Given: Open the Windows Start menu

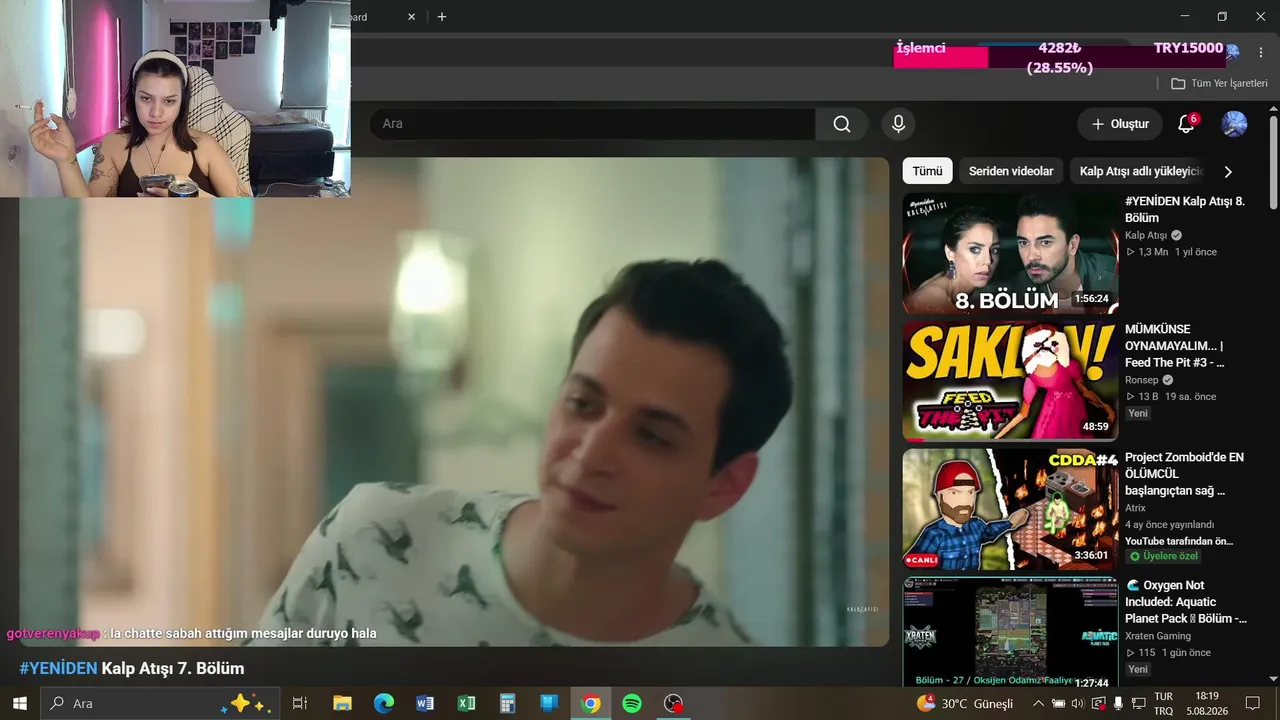Looking at the screenshot, I should (19, 703).
